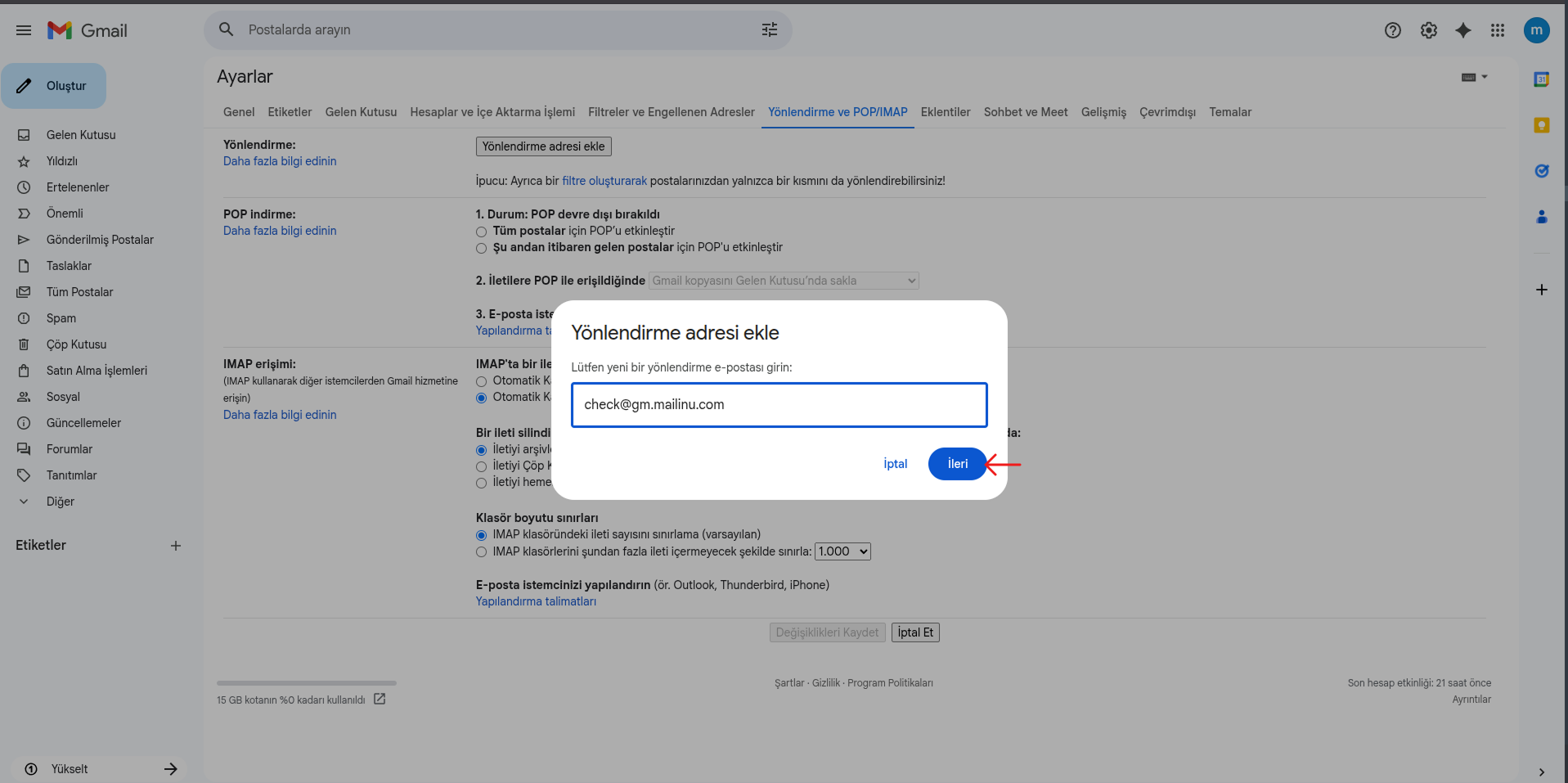Viewport: 1568px width, 783px height.
Task: Open Google Tasks side panel icon
Action: click(1541, 171)
